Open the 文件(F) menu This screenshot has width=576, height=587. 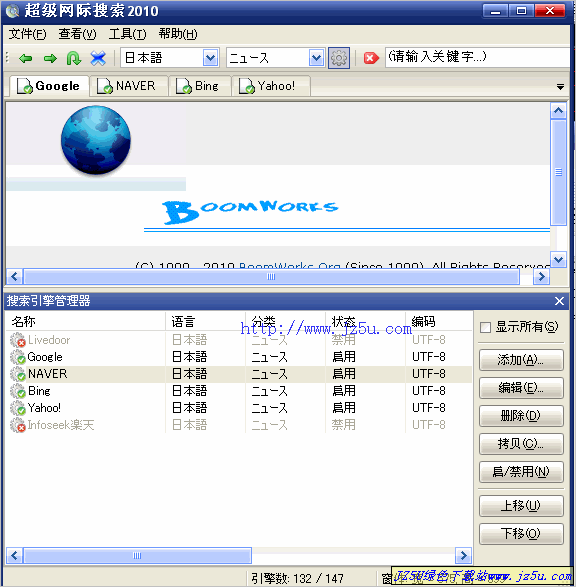(27, 34)
